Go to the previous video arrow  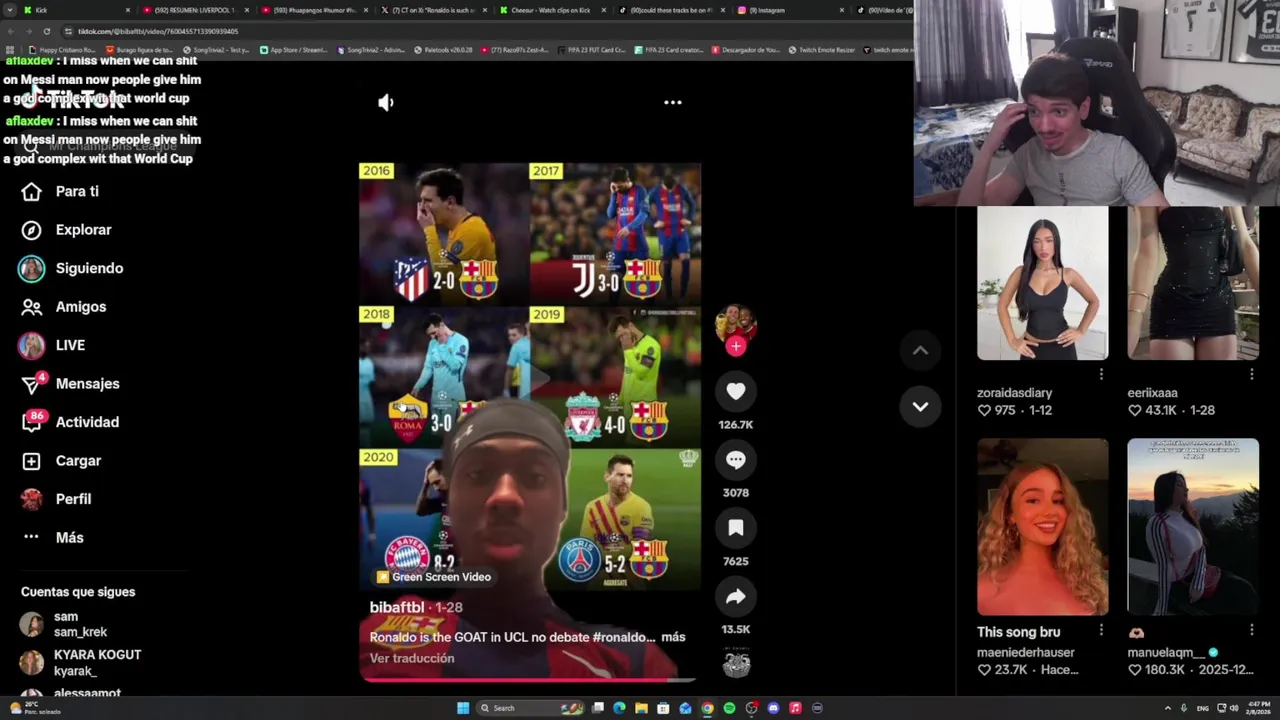pos(920,350)
